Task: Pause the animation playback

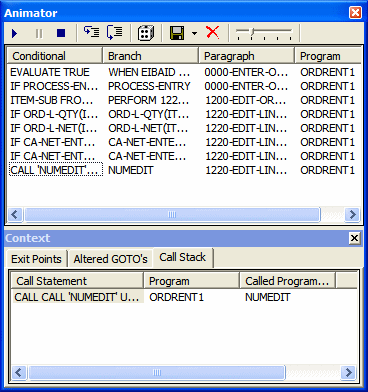Action: point(39,33)
